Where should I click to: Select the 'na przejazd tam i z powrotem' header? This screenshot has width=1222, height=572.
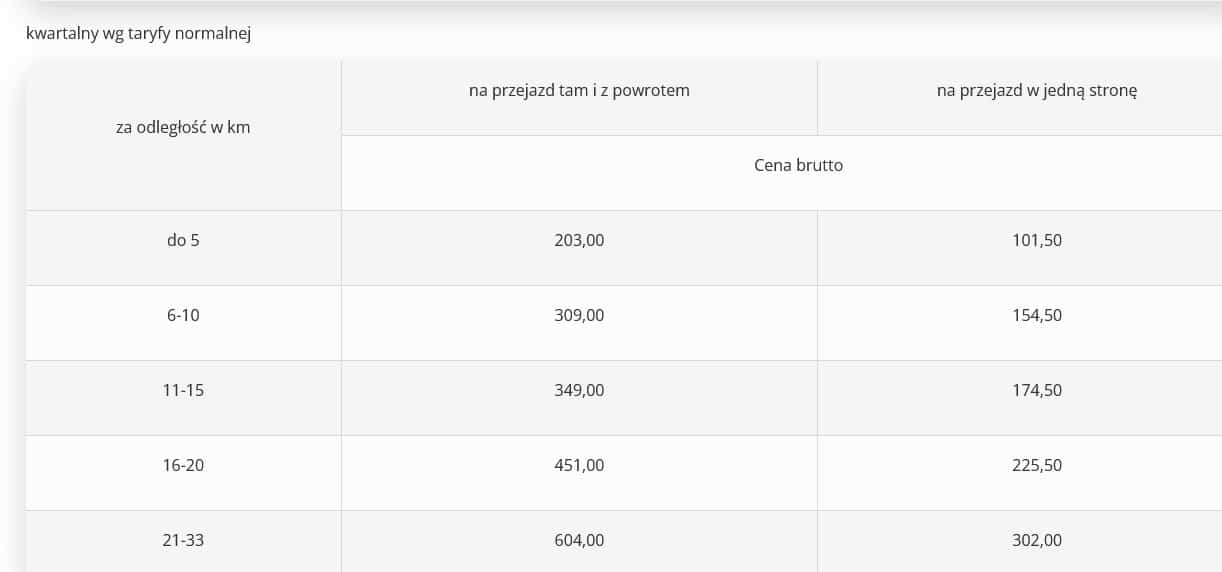click(x=579, y=98)
